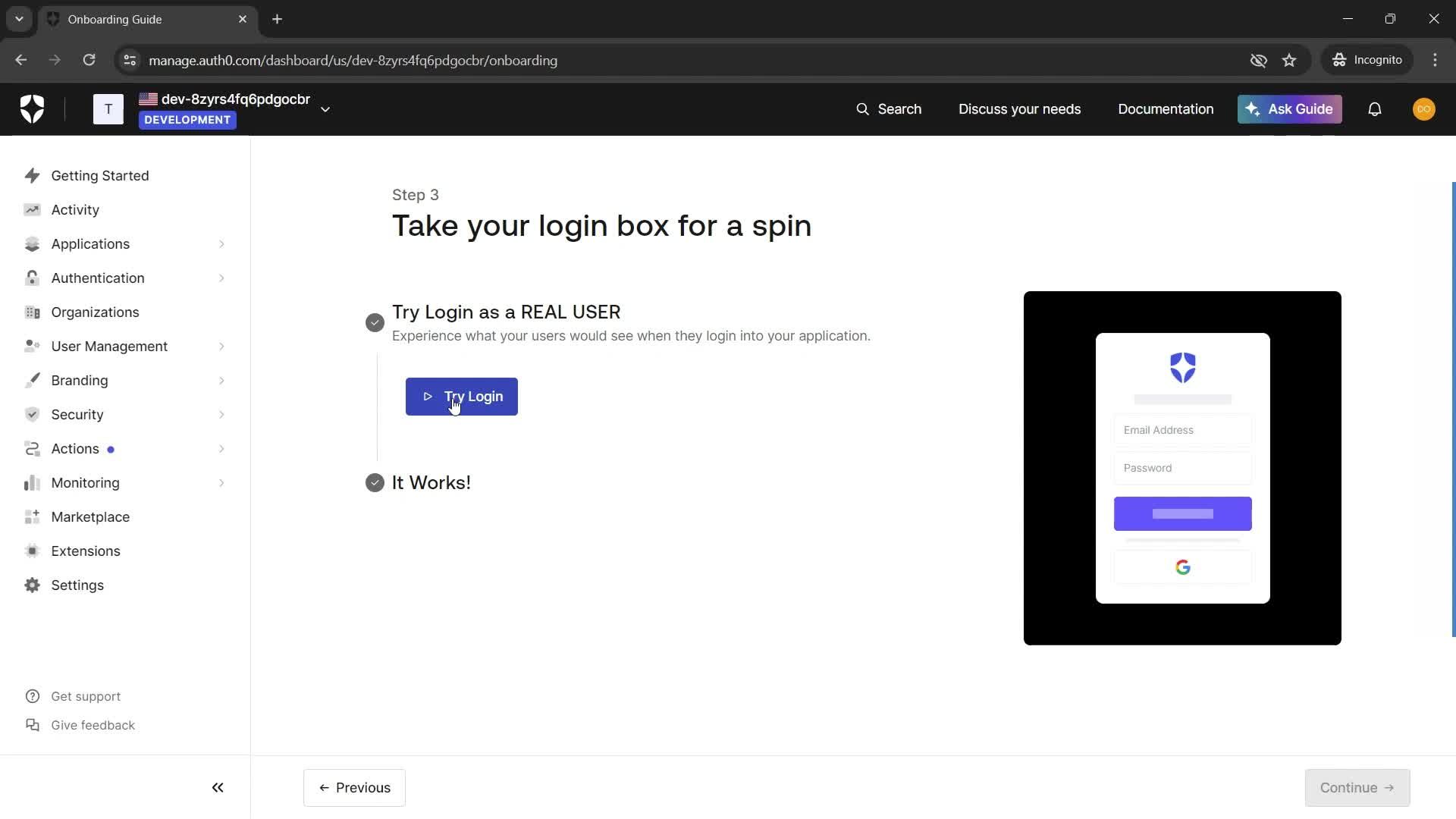Viewport: 1456px width, 819px height.
Task: Click the DEVELOPMENT environment badge
Action: point(187,120)
